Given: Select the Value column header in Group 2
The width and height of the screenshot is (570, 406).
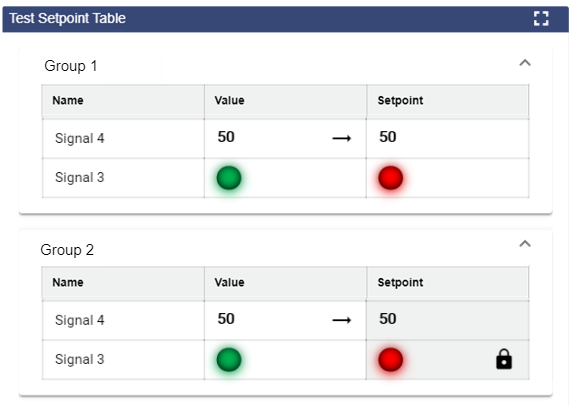Looking at the screenshot, I should (229, 282).
